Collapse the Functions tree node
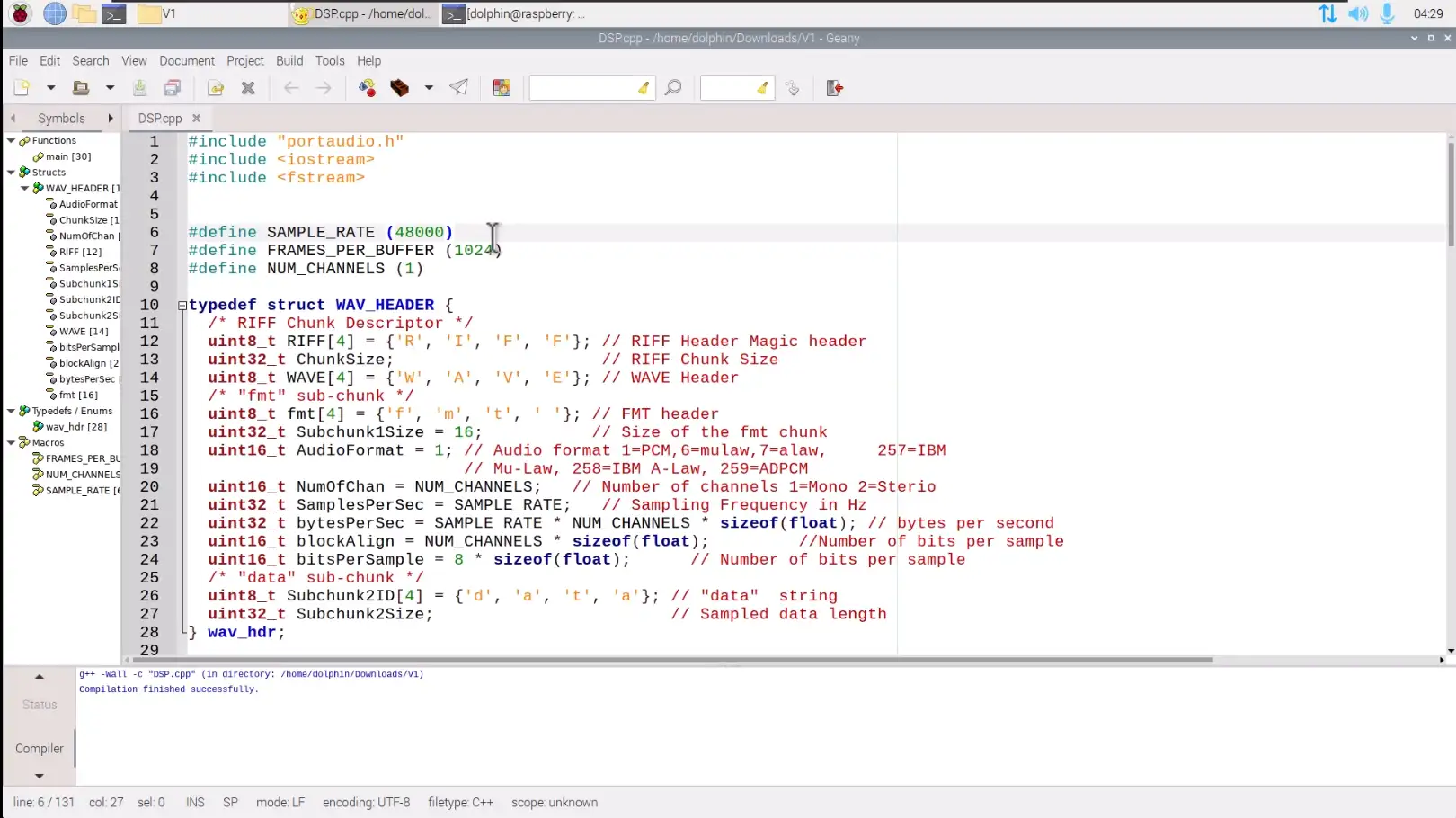This screenshot has height=818, width=1456. (11, 141)
